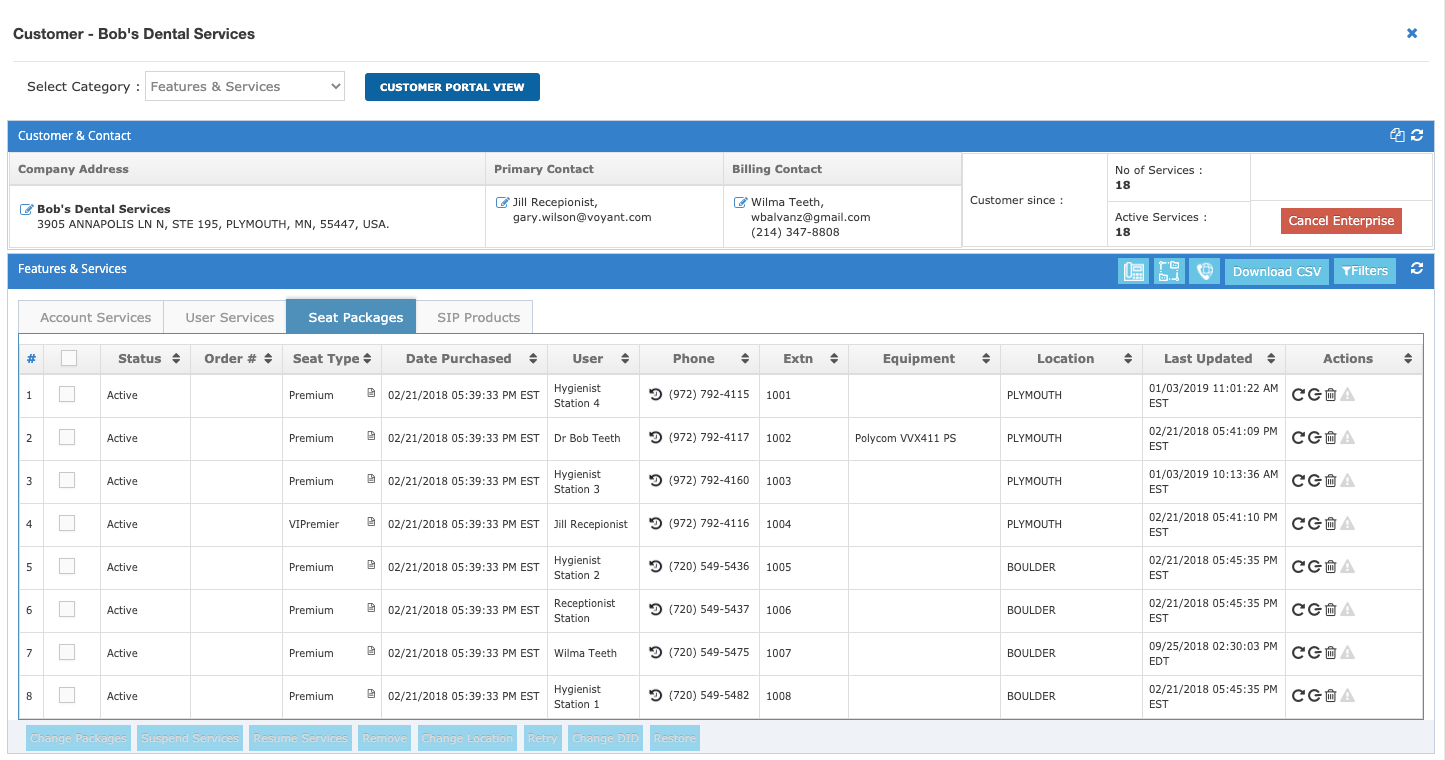Click copy icon in Customer & Contact header
The height and width of the screenshot is (760, 1445).
[1397, 136]
